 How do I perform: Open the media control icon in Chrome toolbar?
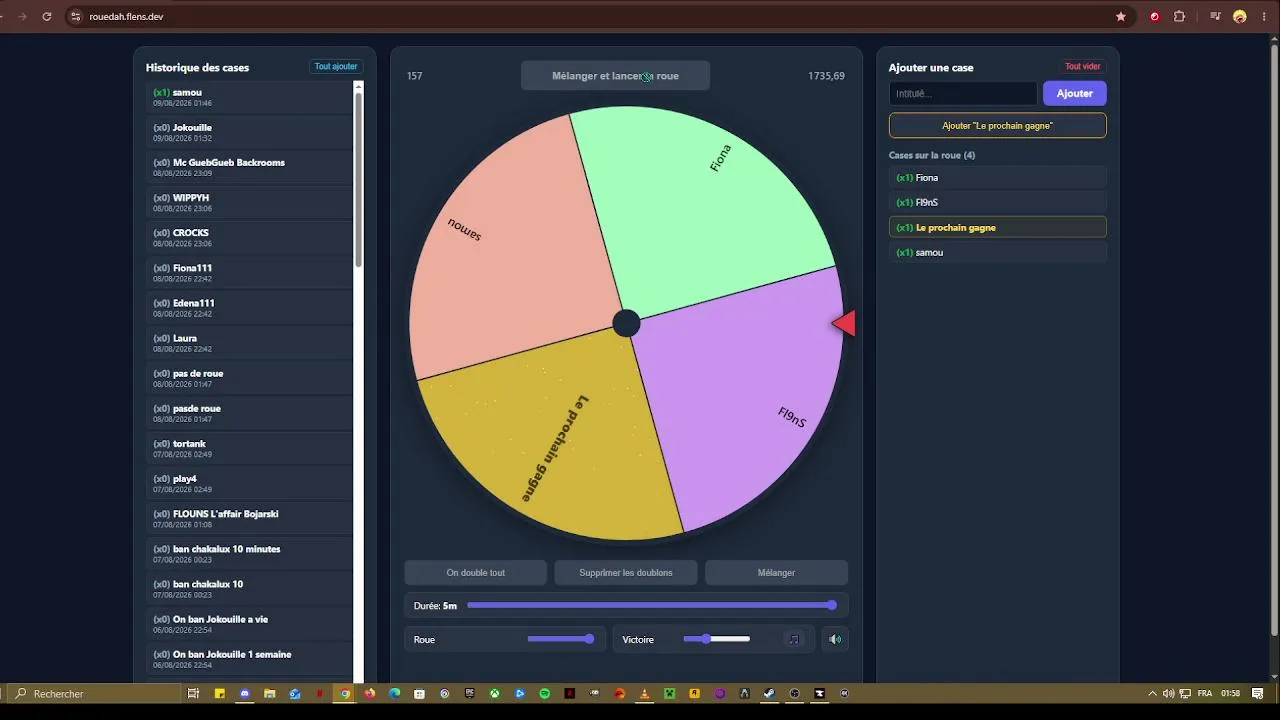pos(1216,16)
